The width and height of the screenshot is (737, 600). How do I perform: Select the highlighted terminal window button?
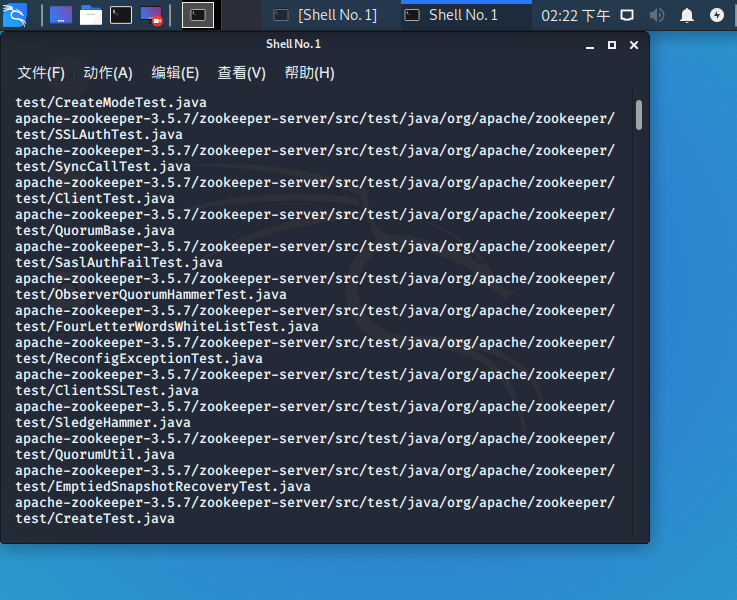198,15
